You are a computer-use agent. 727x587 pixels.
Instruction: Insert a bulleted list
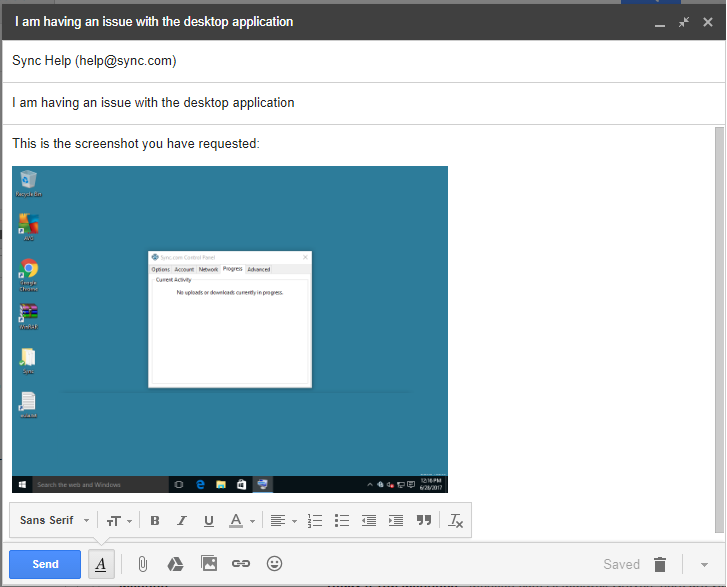(342, 521)
